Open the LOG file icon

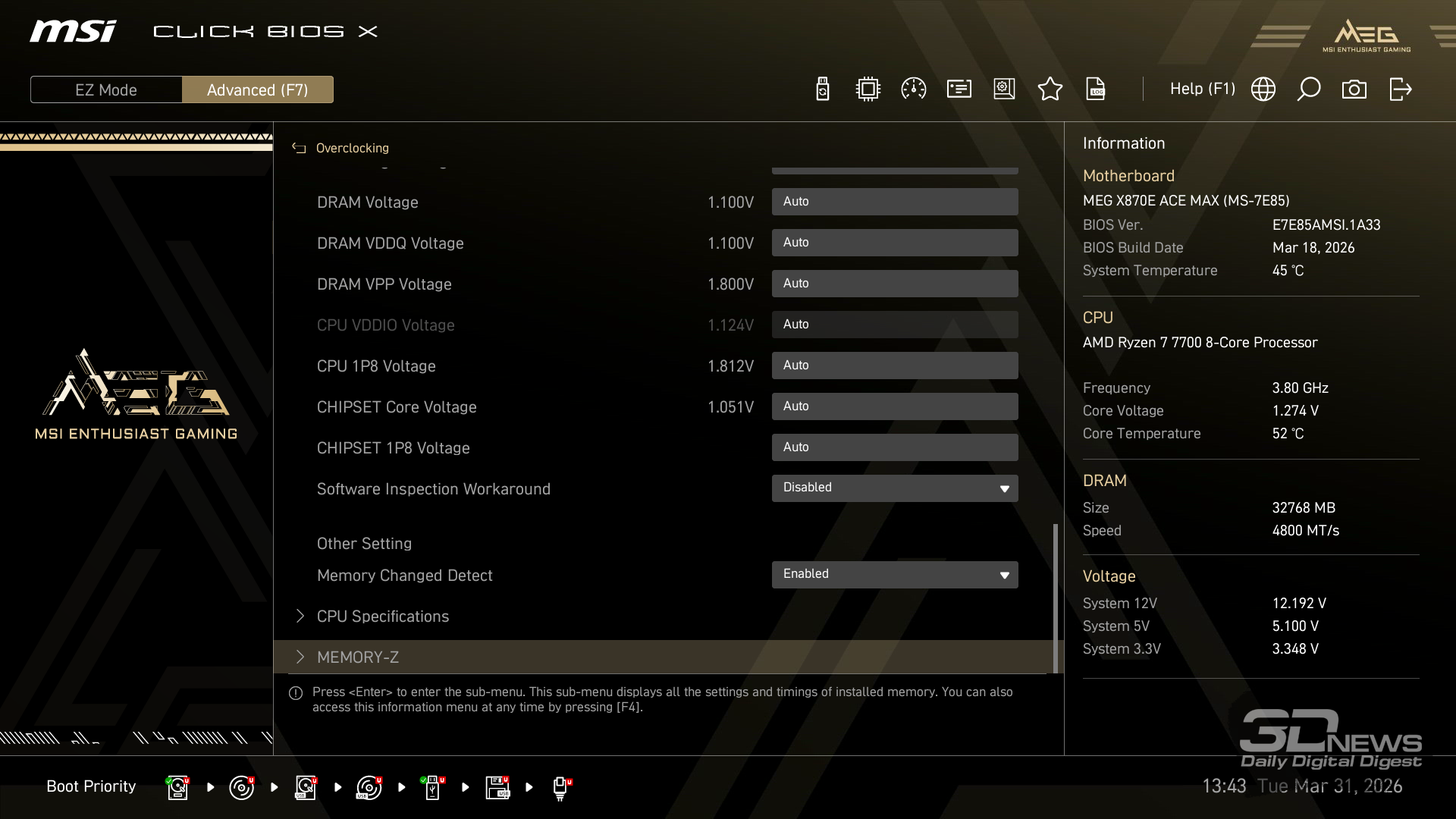(1096, 89)
